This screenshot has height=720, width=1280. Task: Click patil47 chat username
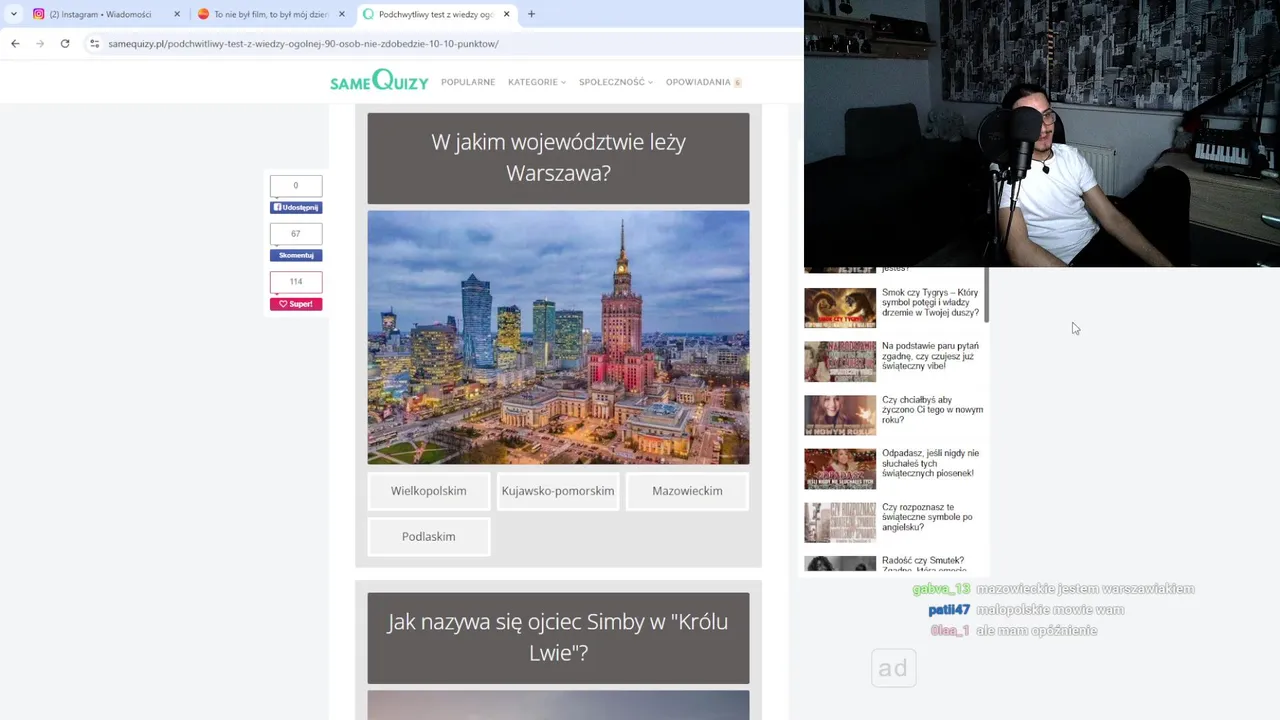pos(949,610)
